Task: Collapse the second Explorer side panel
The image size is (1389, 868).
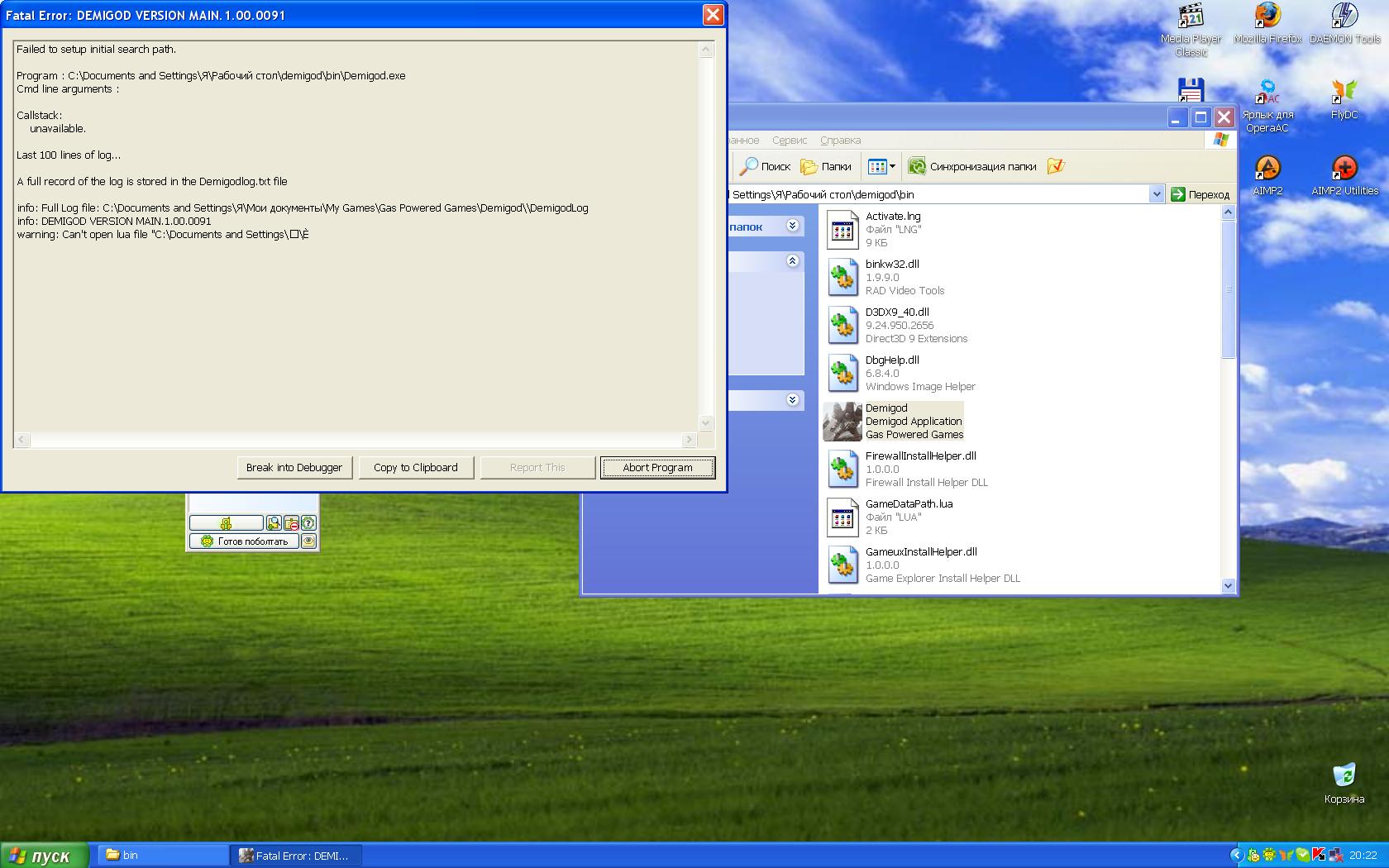Action: pyautogui.click(x=792, y=261)
